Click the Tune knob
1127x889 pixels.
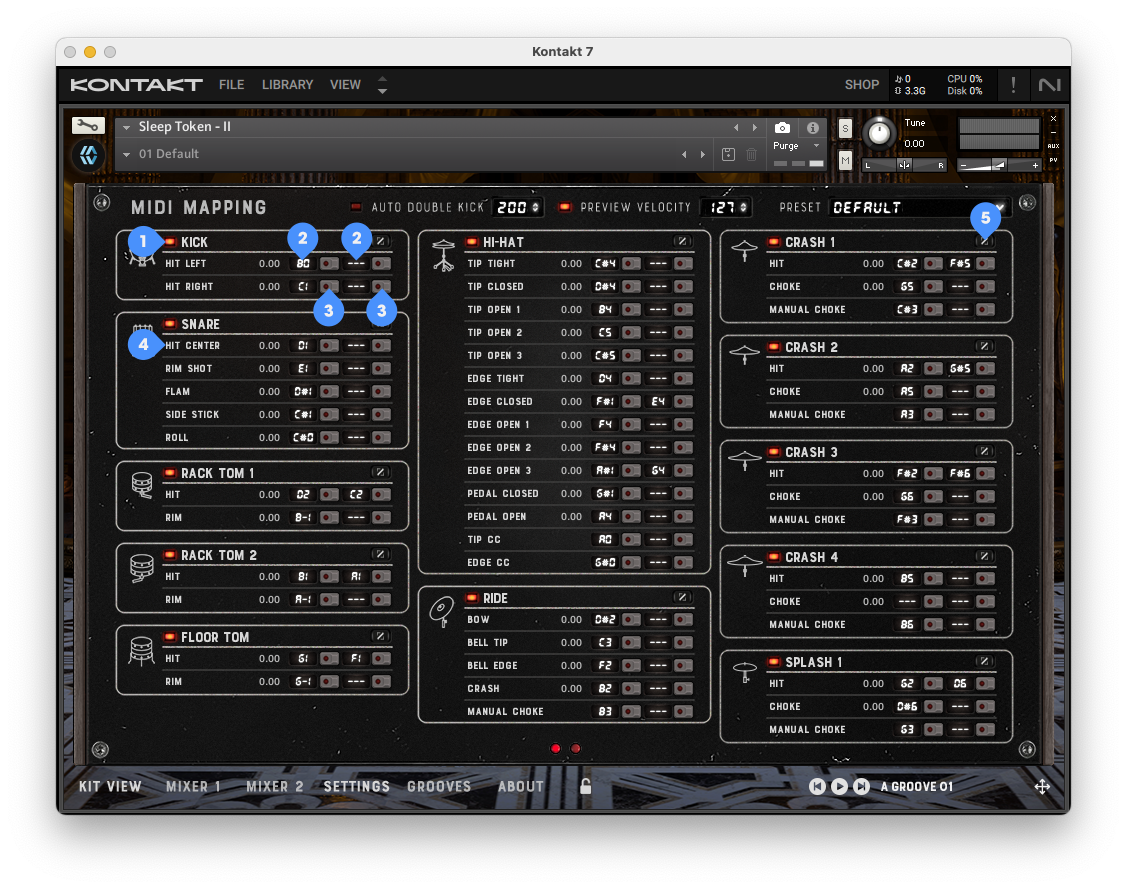[x=879, y=132]
